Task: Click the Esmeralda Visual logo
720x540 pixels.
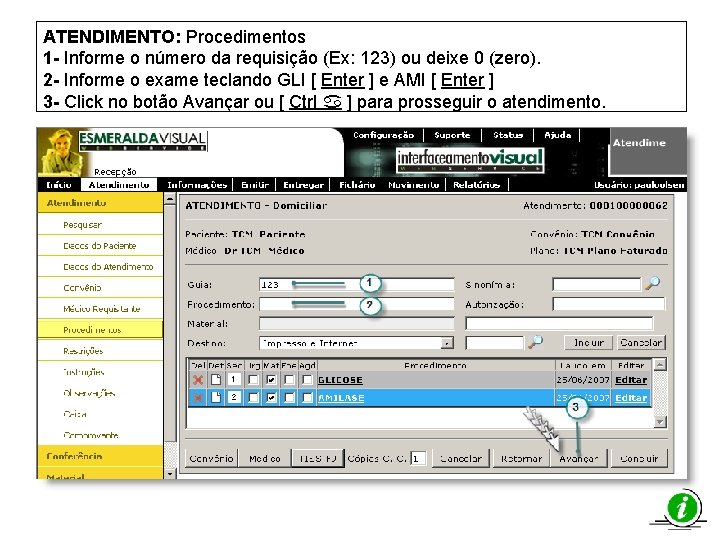Action: [143, 141]
